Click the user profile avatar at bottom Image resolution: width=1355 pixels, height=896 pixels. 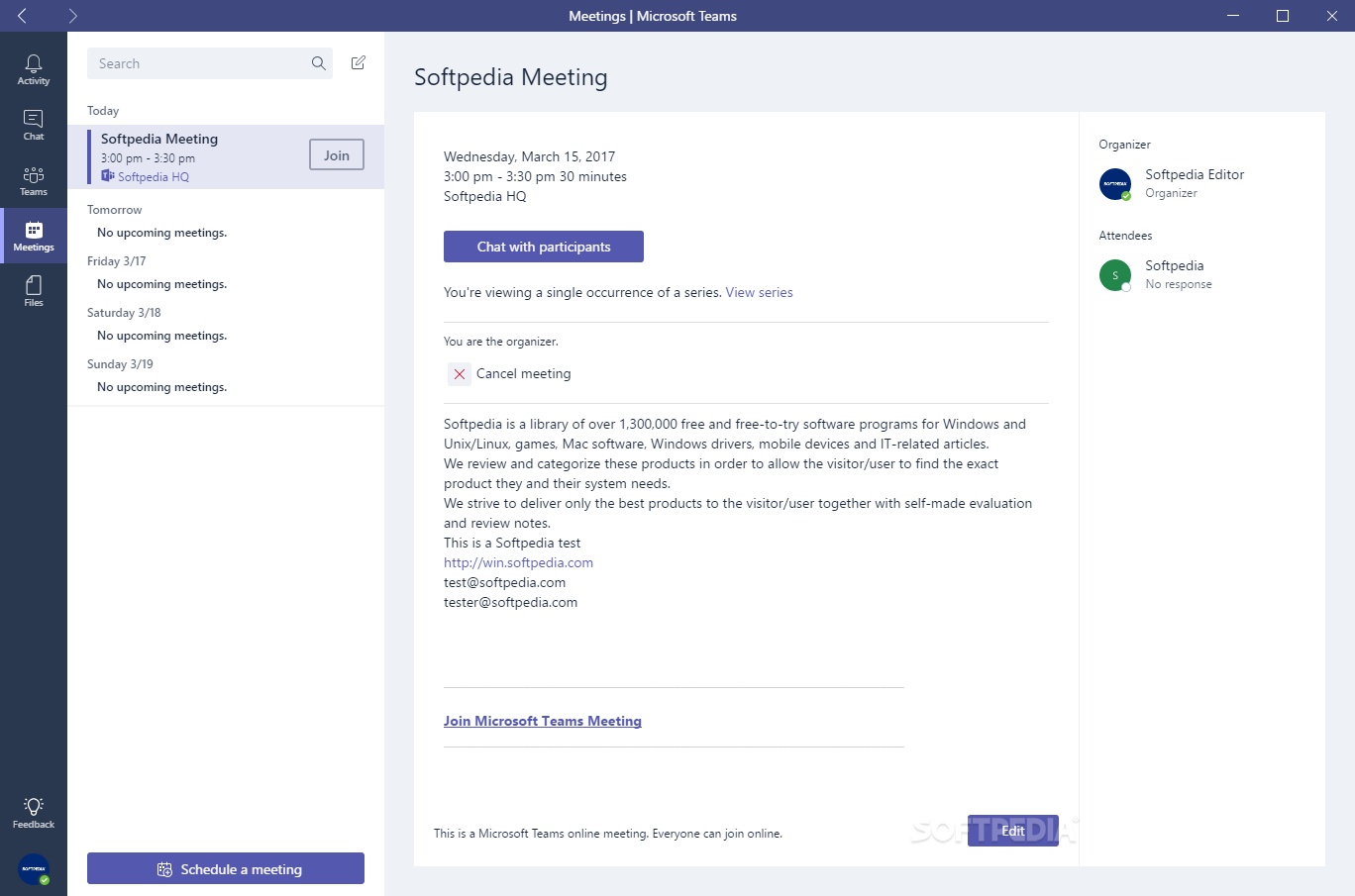[34, 868]
